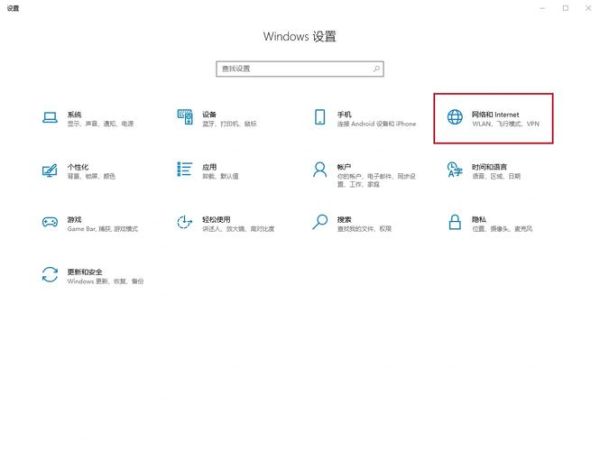600x451 pixels.
Task: Click the 游戏 title text
Action: coord(74,220)
